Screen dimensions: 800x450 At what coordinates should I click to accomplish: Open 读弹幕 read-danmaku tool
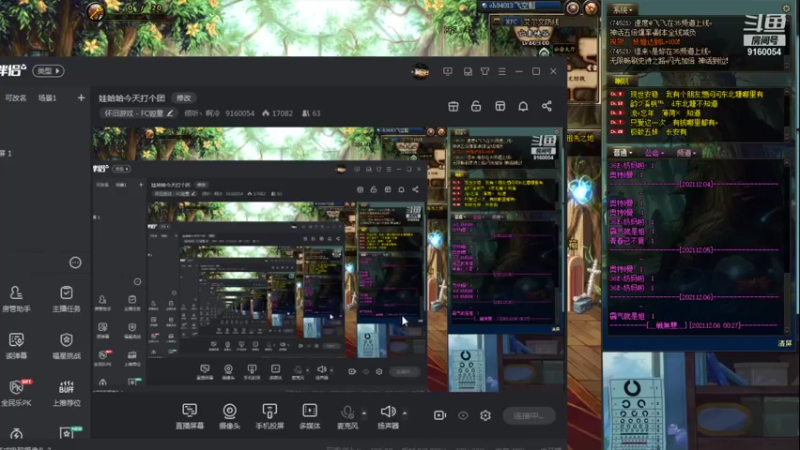[x=16, y=346]
